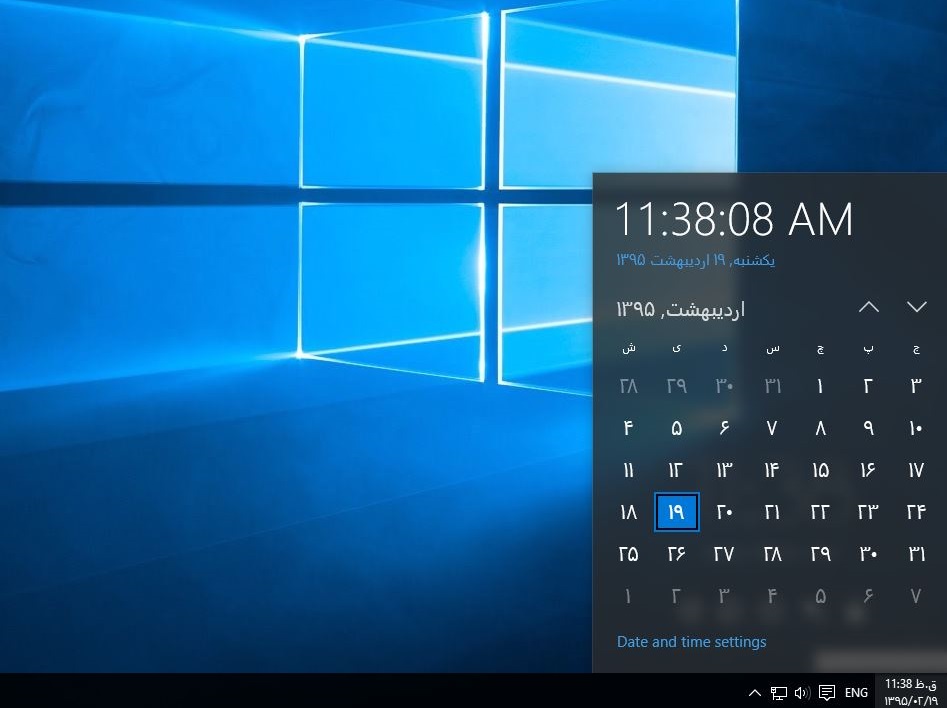Open the network icon in system tray
Image resolution: width=947 pixels, height=708 pixels.
tap(779, 692)
